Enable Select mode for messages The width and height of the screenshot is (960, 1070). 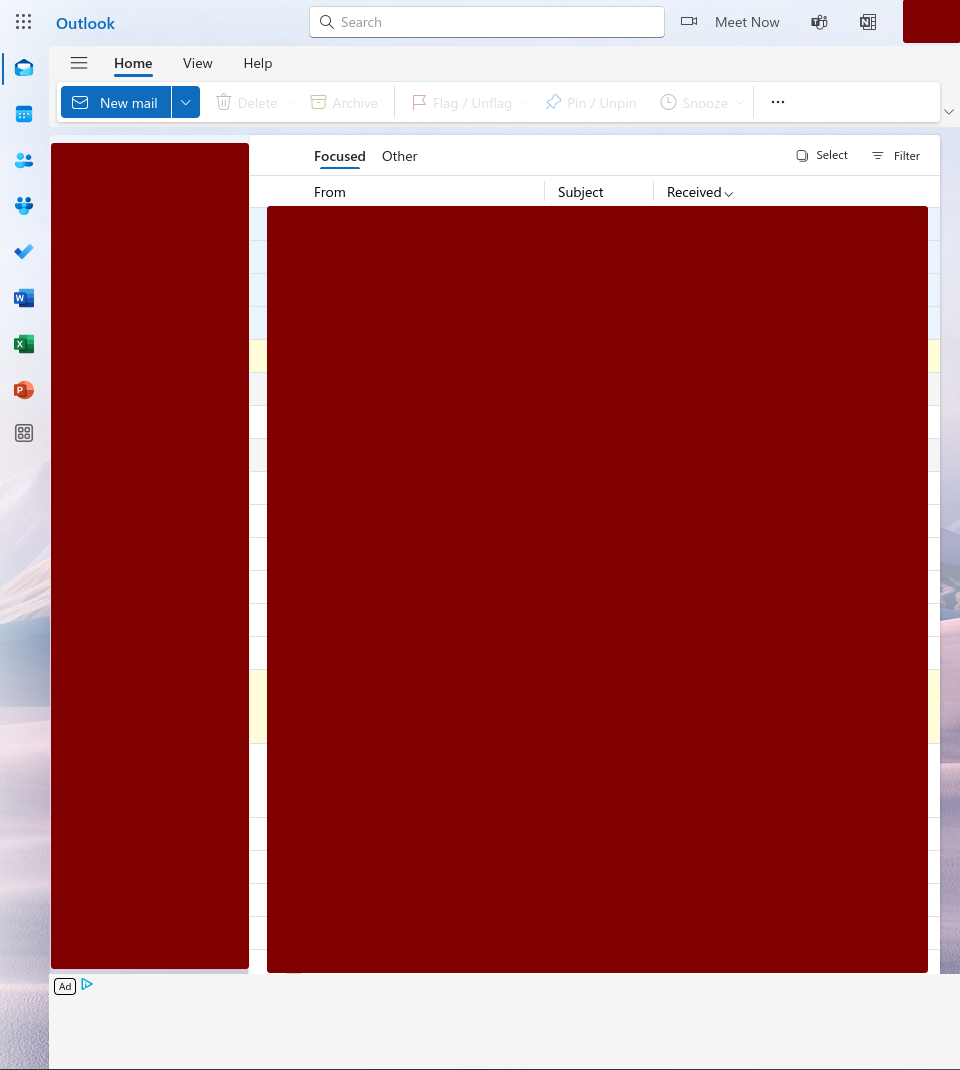(822, 155)
